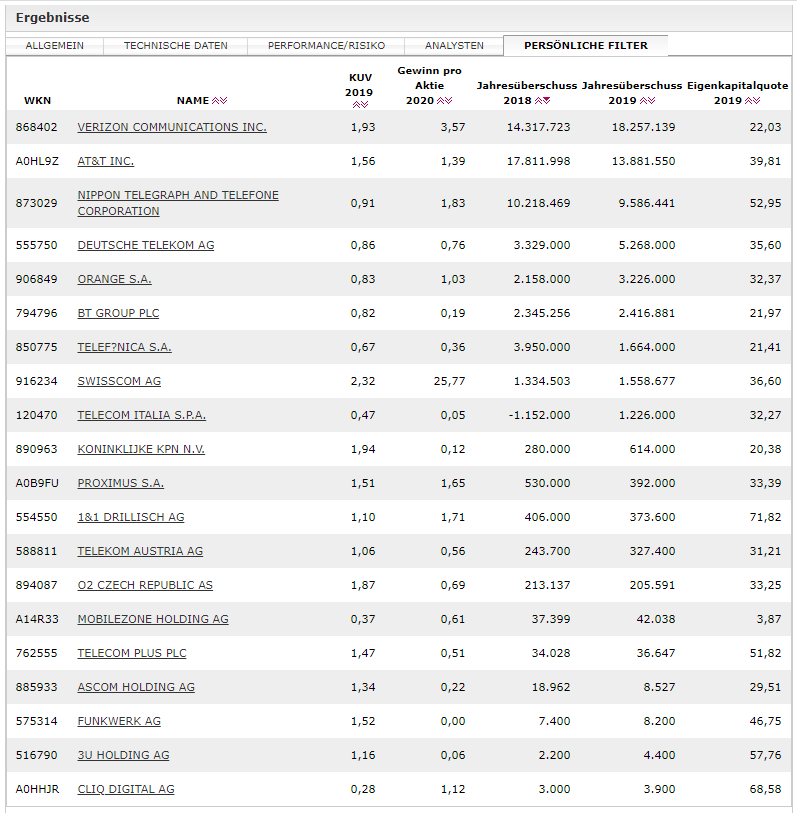This screenshot has width=797, height=813.
Task: Go to the Analysten tab
Action: click(454, 46)
